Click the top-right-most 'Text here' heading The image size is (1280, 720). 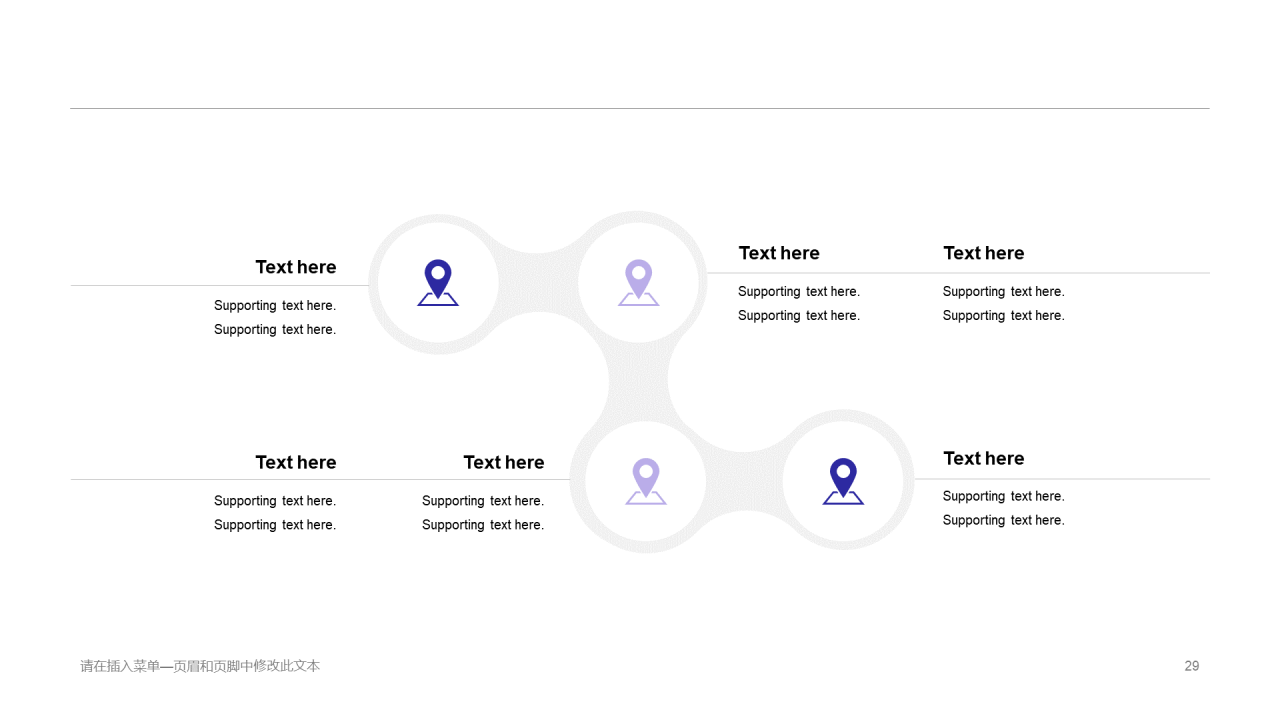tap(984, 253)
